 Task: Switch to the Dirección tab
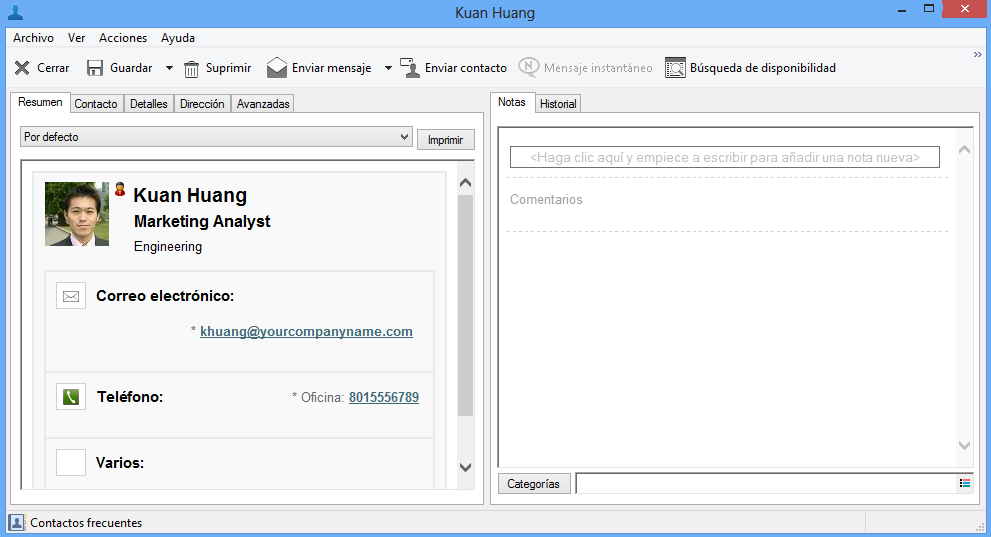click(x=202, y=104)
